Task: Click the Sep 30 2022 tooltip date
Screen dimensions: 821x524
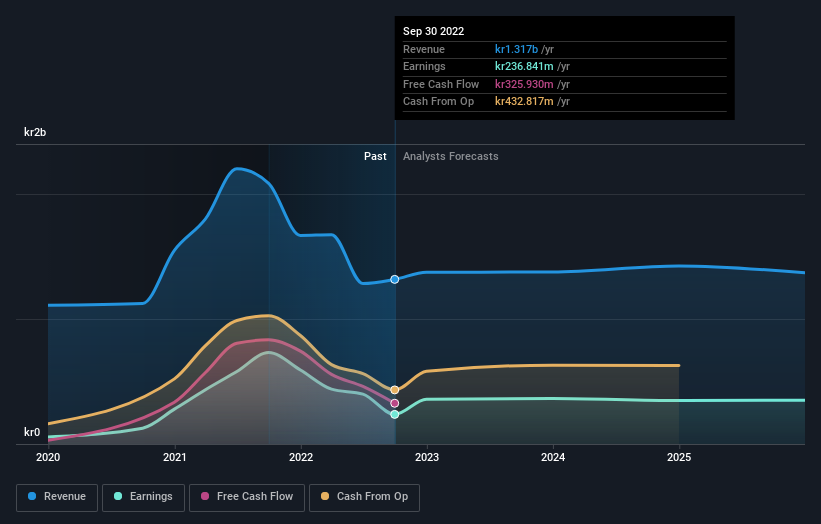Action: [x=434, y=31]
